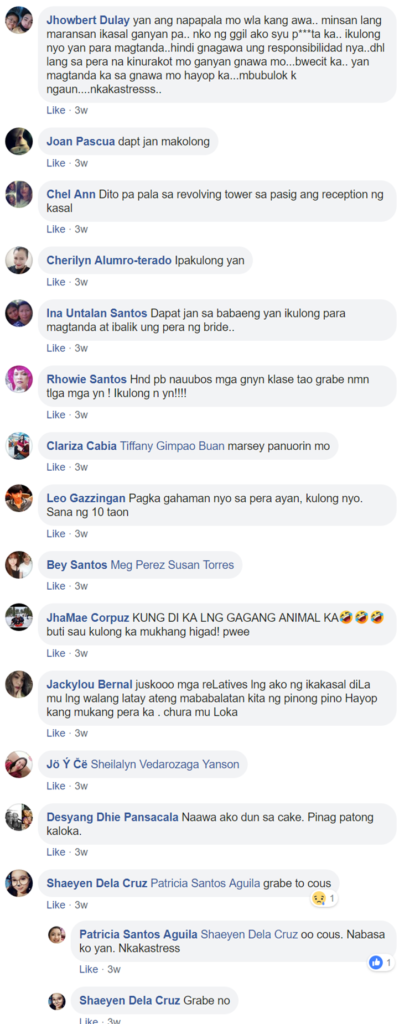Like Jhowbert Dulay's comment

pyautogui.click(x=56, y=110)
